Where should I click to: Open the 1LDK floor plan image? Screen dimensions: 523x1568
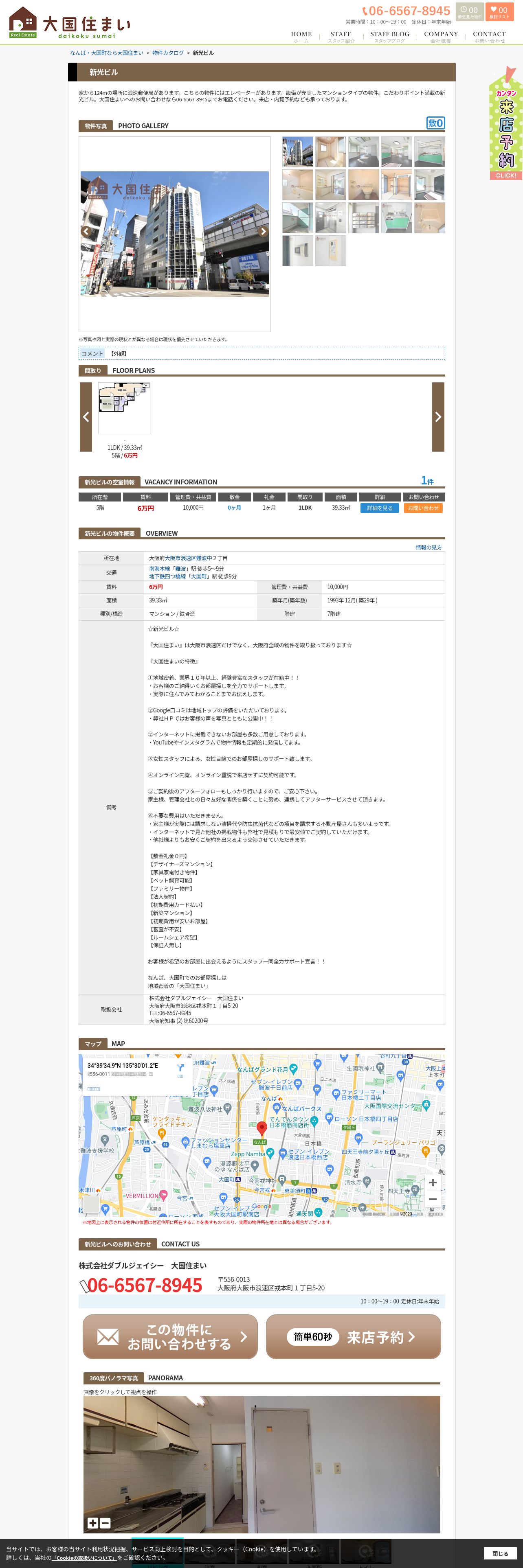pos(124,408)
